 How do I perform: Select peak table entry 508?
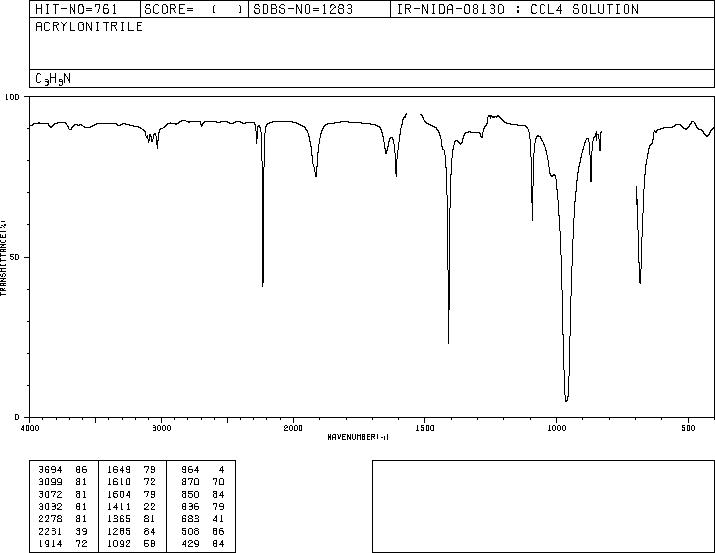pos(191,531)
